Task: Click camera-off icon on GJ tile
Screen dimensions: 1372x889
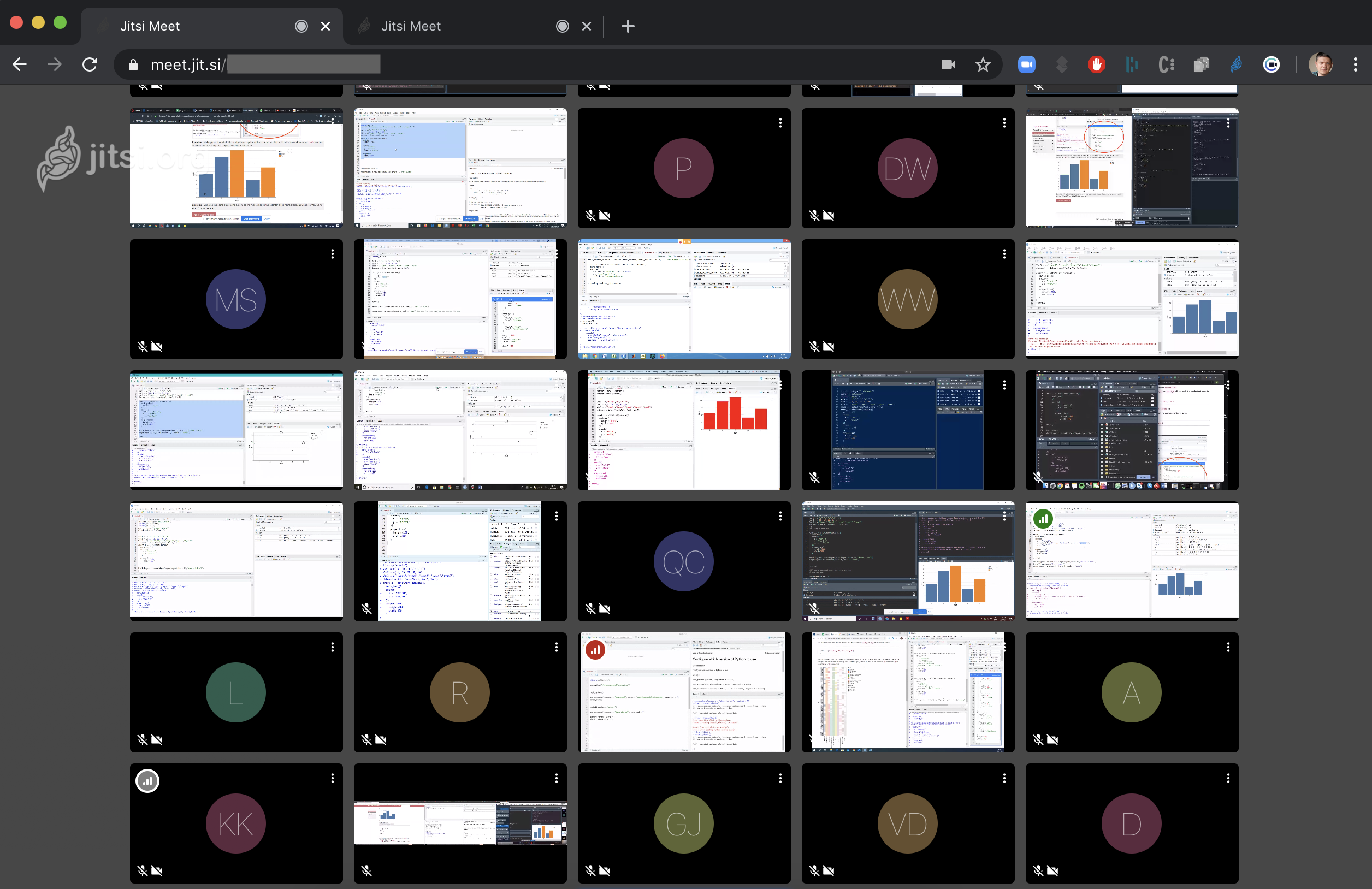Action: point(605,870)
